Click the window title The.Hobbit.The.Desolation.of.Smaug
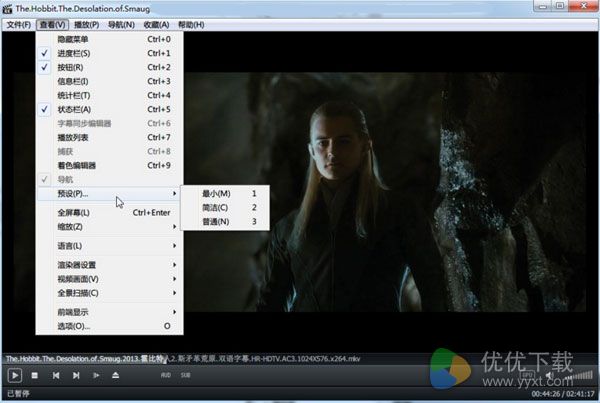Image resolution: width=600 pixels, height=403 pixels. [83, 8]
